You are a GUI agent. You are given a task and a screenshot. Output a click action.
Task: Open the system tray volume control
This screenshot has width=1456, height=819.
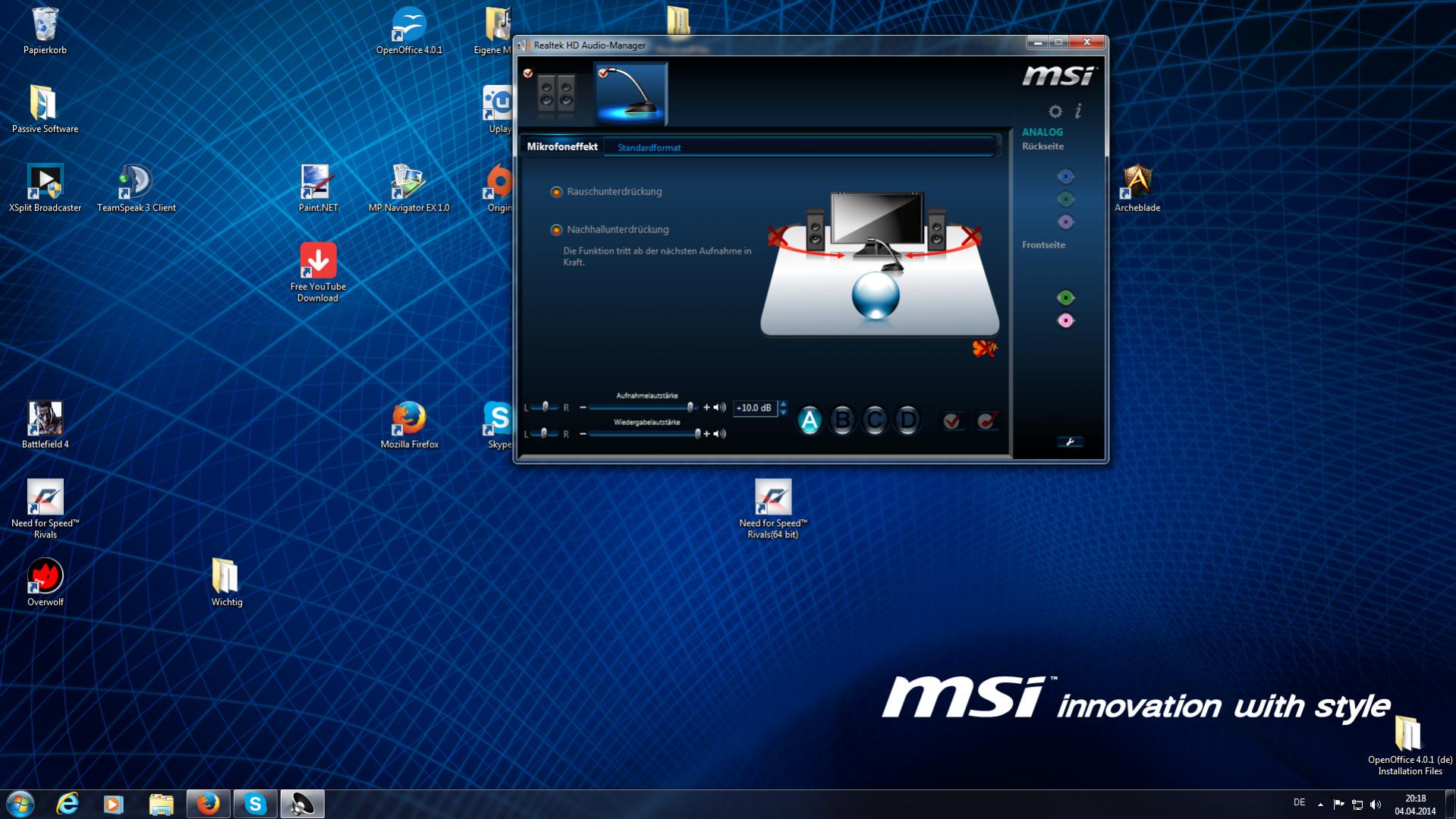coord(1376,805)
